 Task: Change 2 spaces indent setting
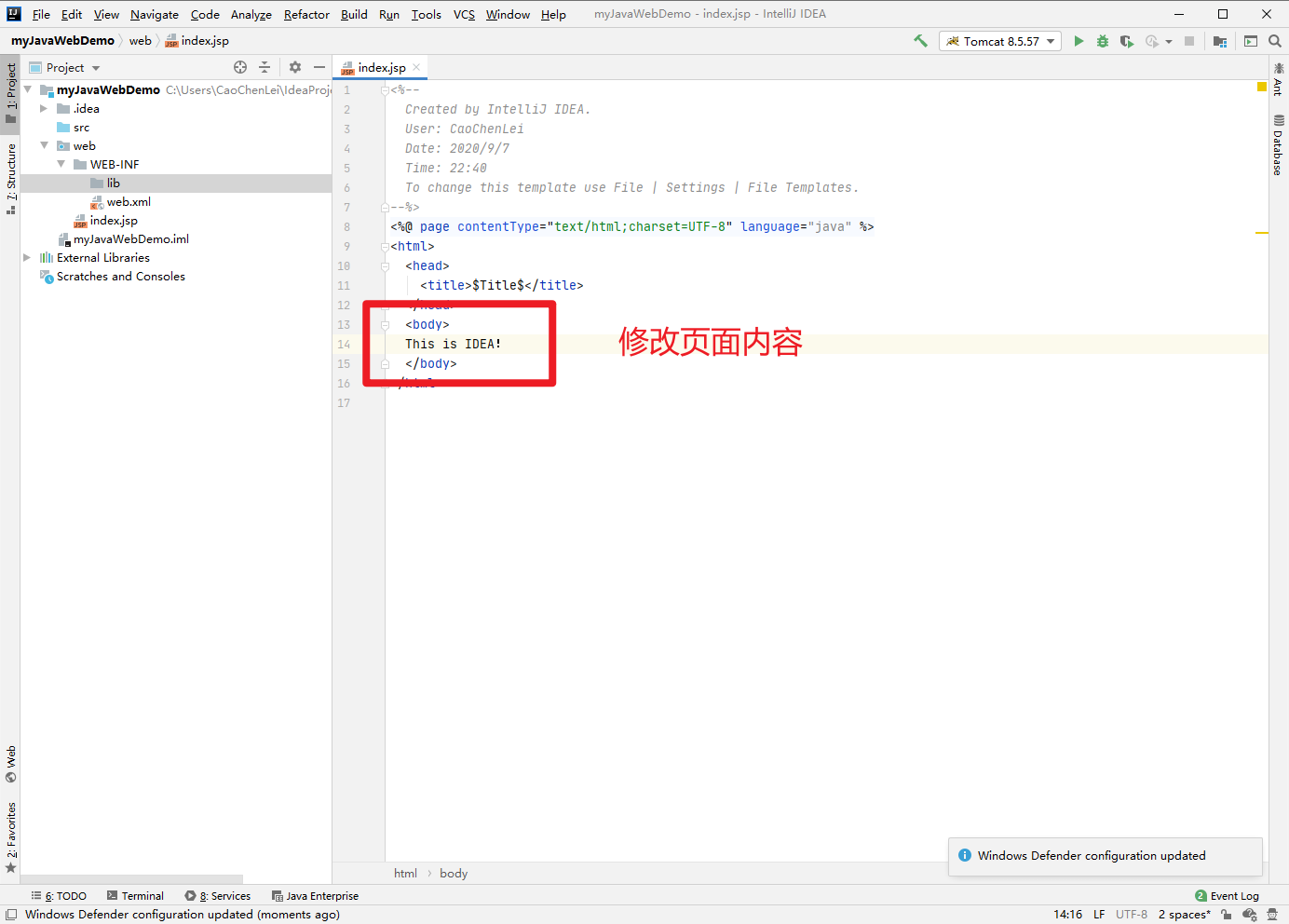click(x=1184, y=915)
